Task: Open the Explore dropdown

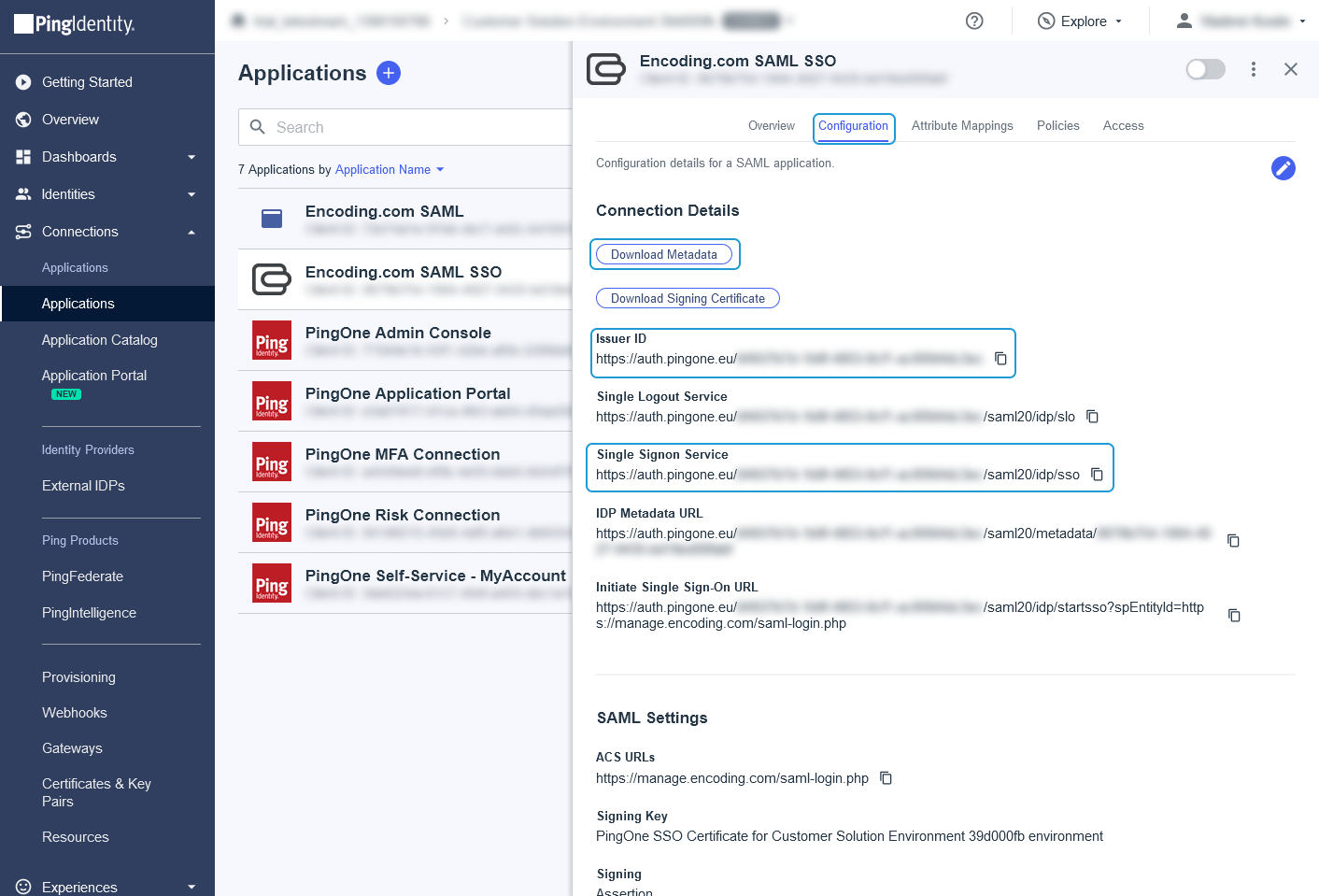Action: click(x=1080, y=21)
